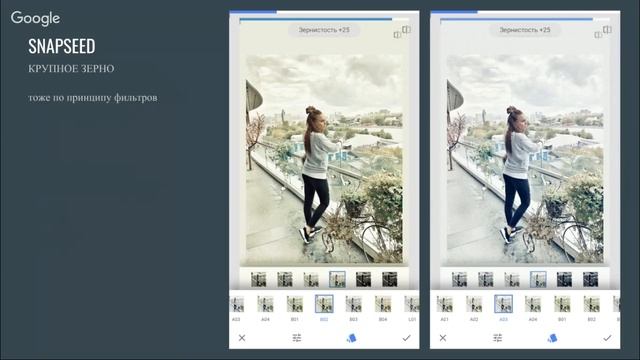Tap the main photo preview on right phone
Viewport: 640px width, 360px height.
tap(525, 158)
